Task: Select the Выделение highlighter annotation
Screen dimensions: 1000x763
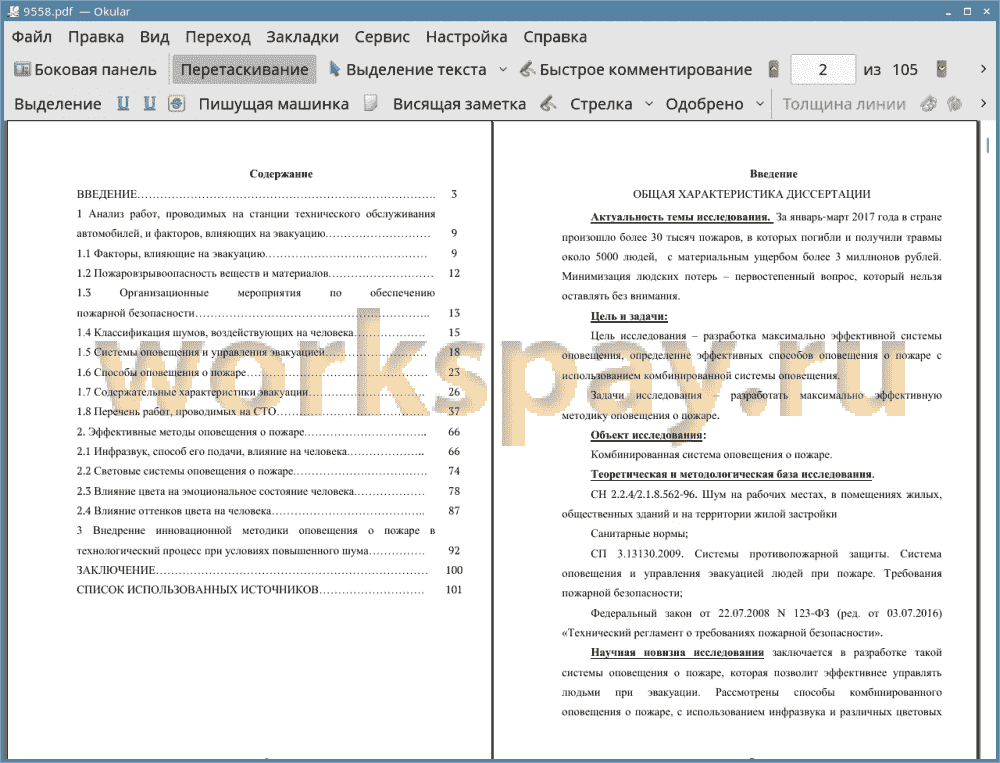Action: (57, 104)
